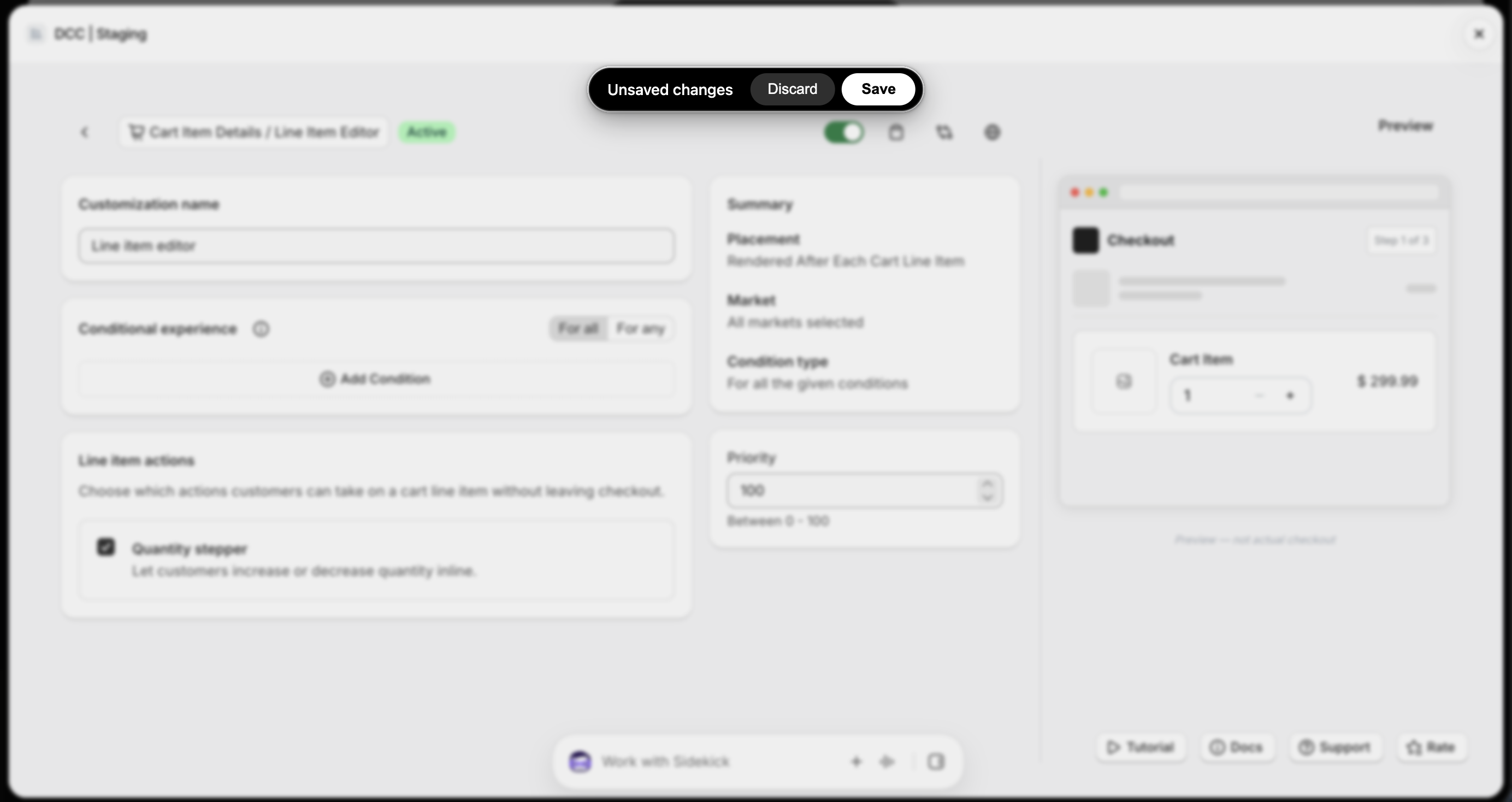Viewport: 1512px width, 802px height.
Task: Decrease the Priority value with the down arrow
Action: point(987,497)
